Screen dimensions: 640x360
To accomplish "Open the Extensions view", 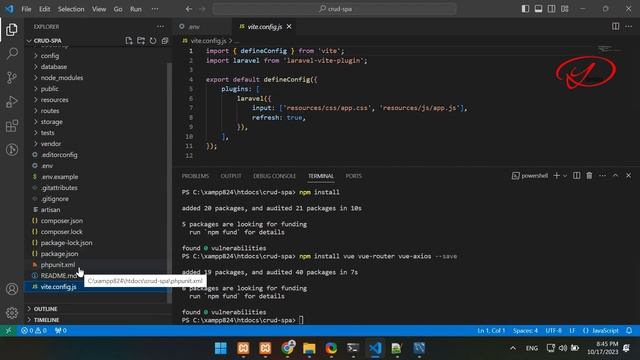I will tap(12, 126).
